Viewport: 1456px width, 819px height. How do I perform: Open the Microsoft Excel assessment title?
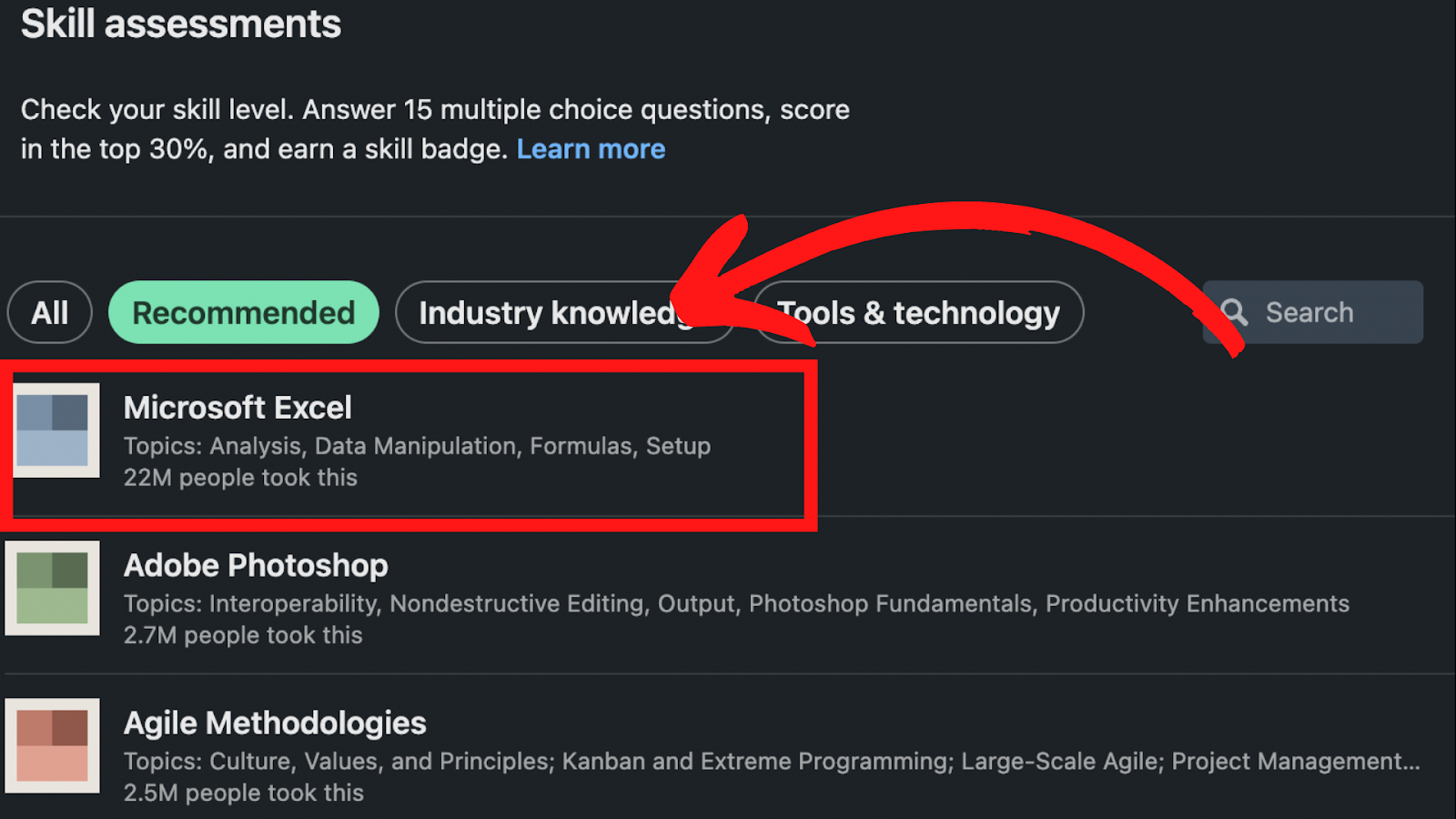pyautogui.click(x=238, y=408)
